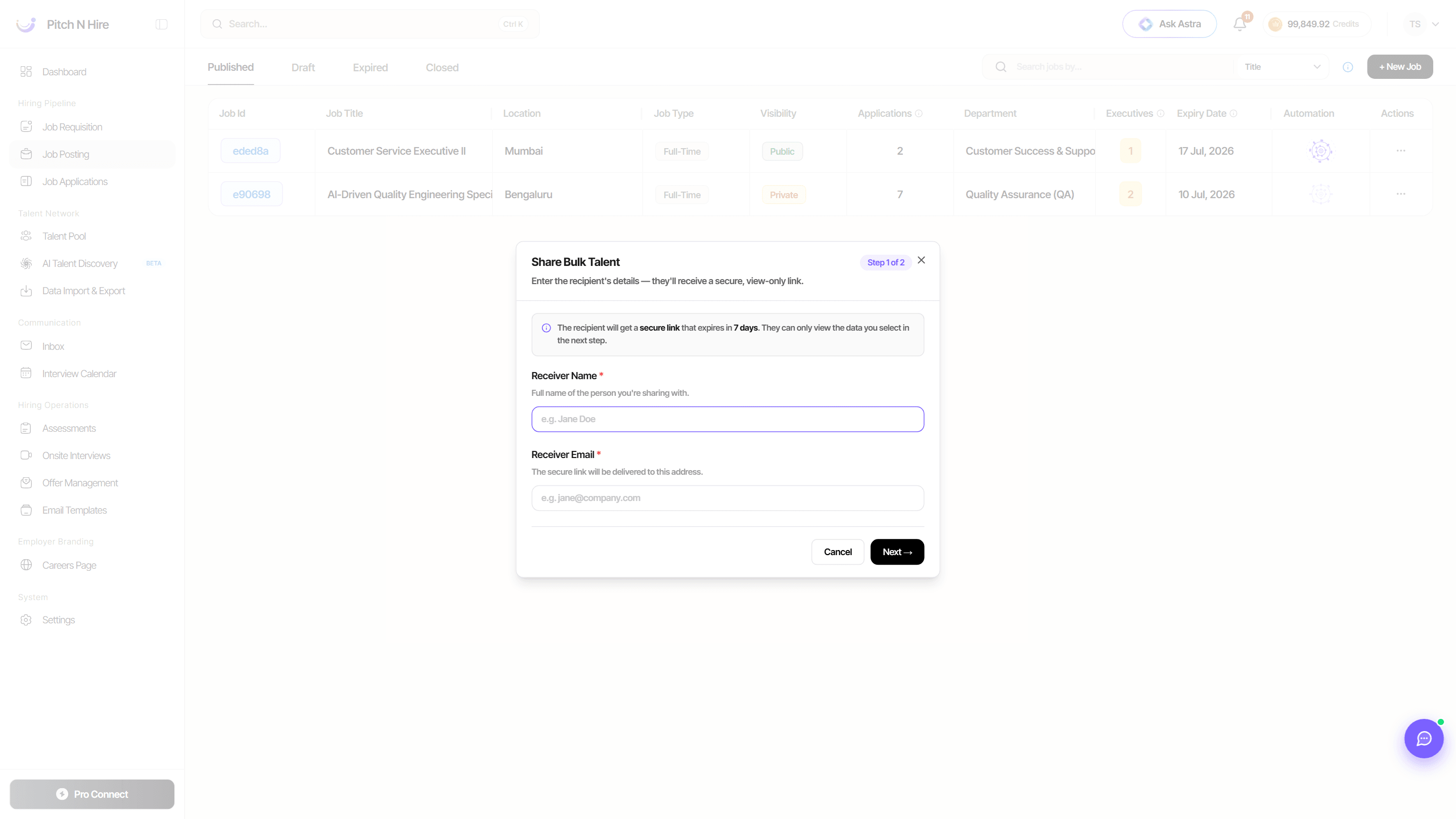1456x819 pixels.
Task: Click the Pitch N Hire logo icon
Action: click(26, 24)
